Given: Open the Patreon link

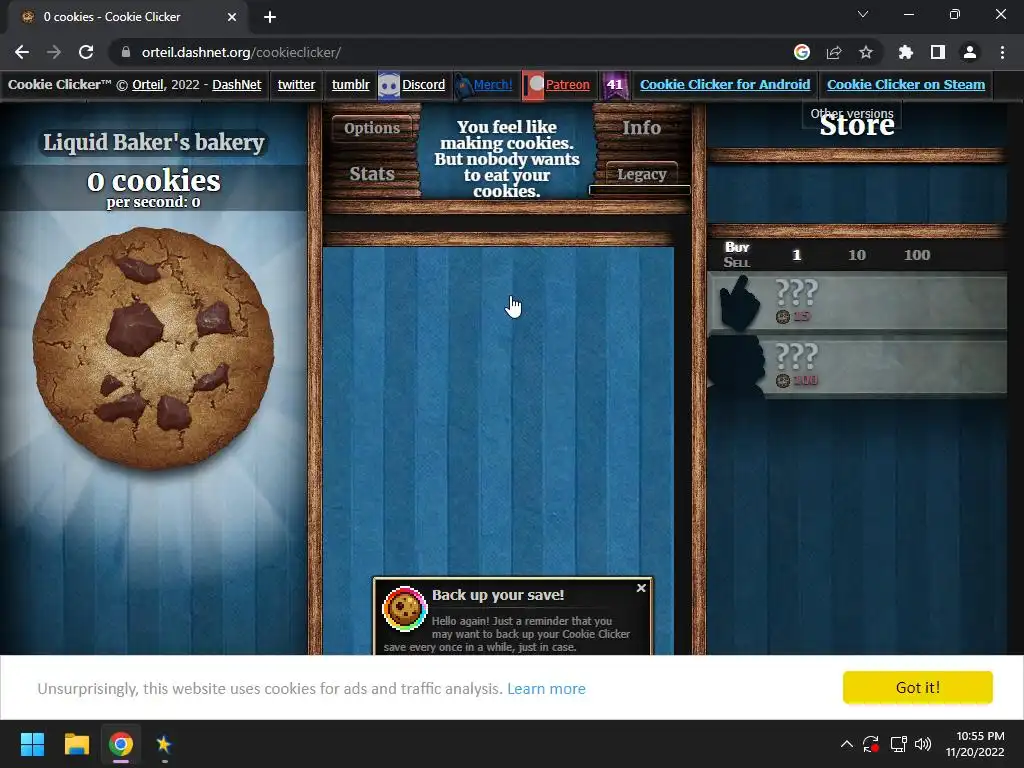Looking at the screenshot, I should [567, 84].
